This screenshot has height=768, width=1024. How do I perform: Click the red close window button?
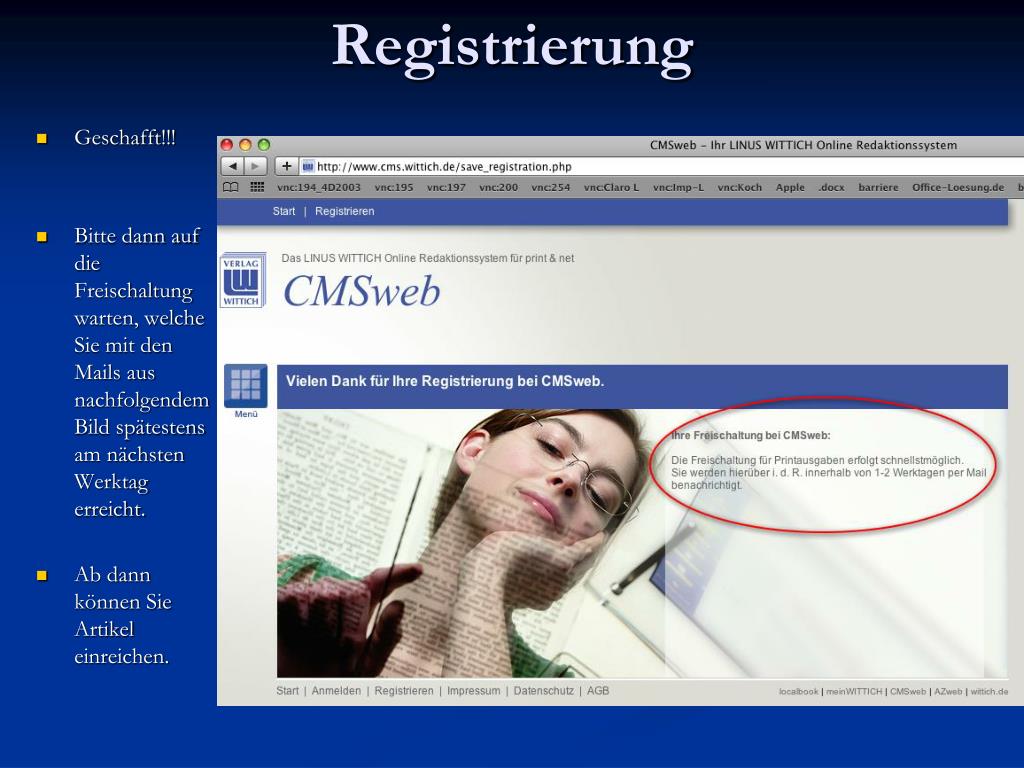(x=227, y=145)
